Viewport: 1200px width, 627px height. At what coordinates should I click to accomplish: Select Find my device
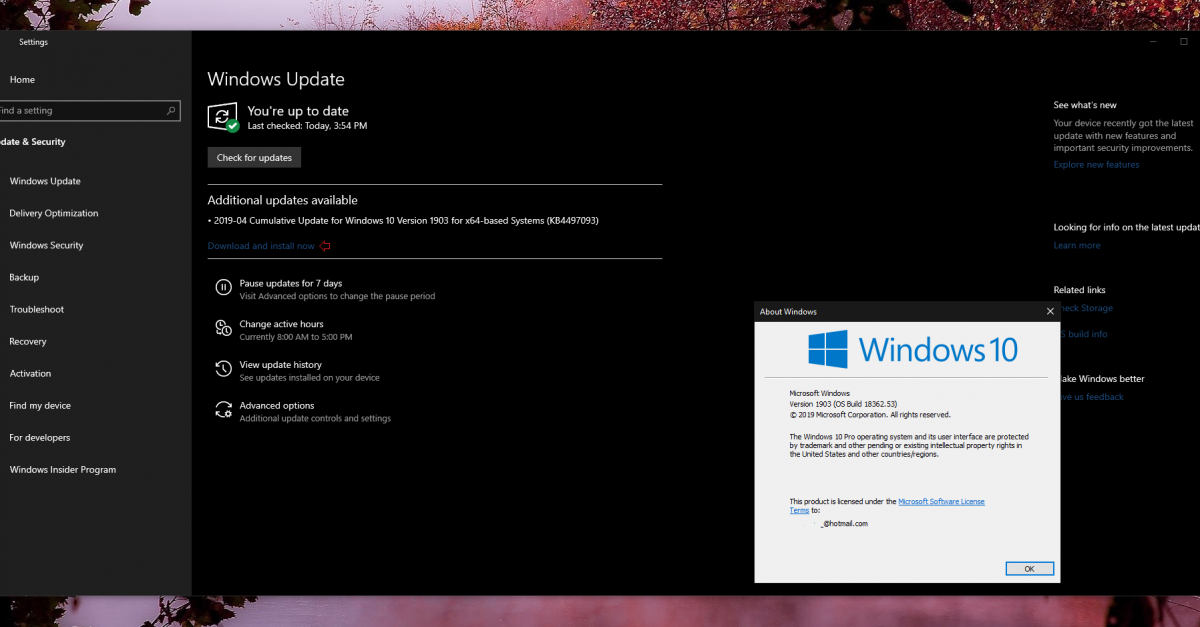[x=40, y=405]
